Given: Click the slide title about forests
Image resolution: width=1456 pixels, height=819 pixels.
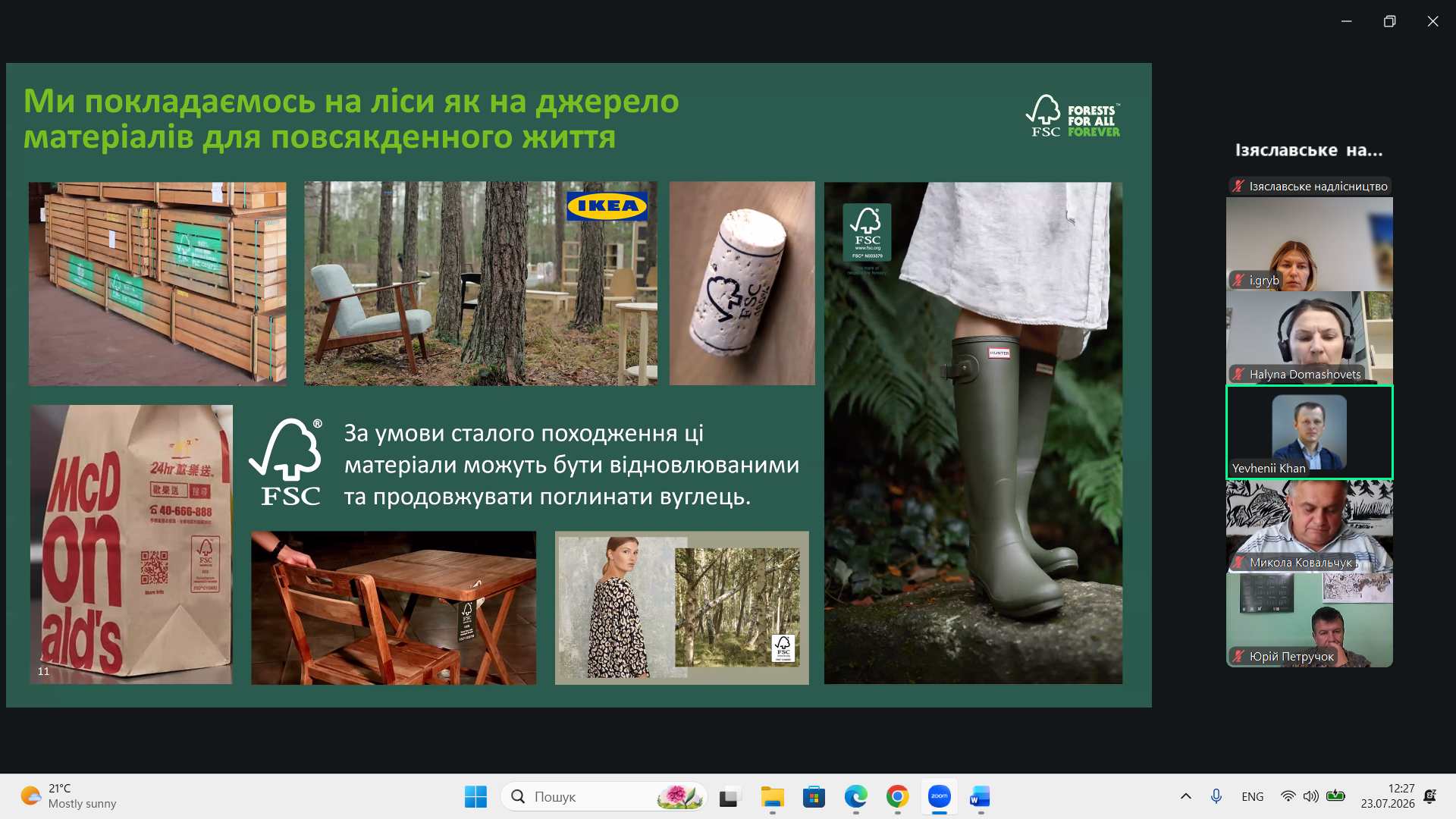Looking at the screenshot, I should pyautogui.click(x=351, y=119).
